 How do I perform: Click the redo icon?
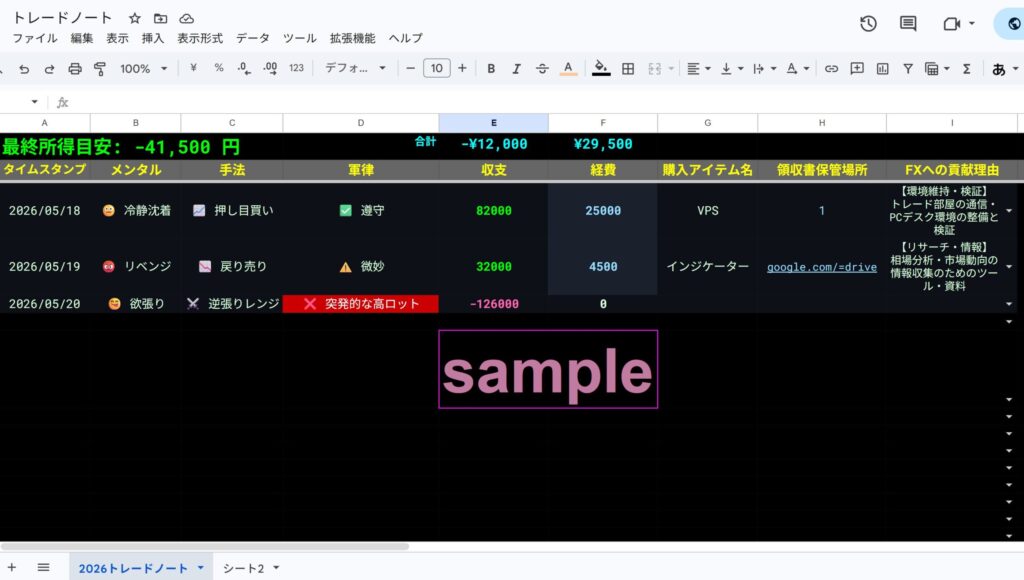pos(49,69)
